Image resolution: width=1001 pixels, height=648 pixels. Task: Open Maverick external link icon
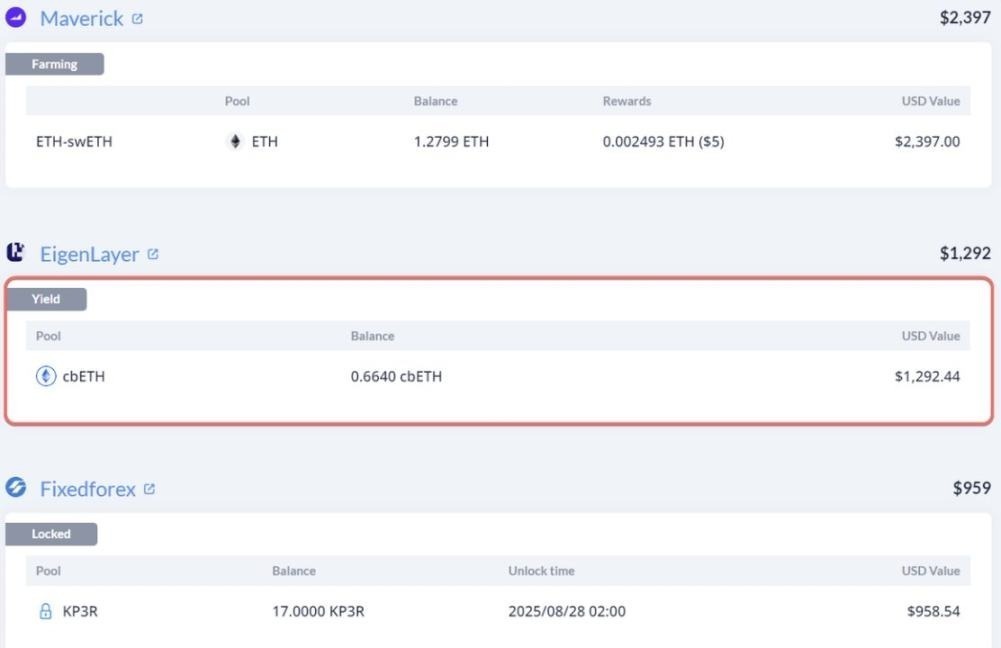pyautogui.click(x=137, y=19)
